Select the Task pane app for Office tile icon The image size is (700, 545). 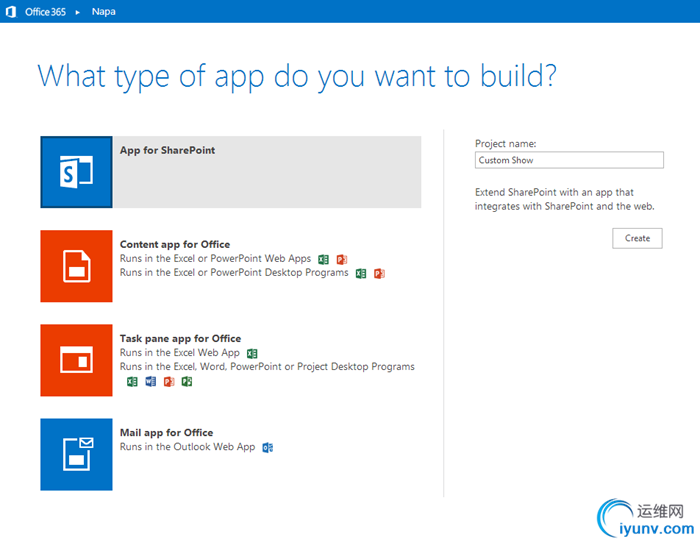tap(76, 360)
